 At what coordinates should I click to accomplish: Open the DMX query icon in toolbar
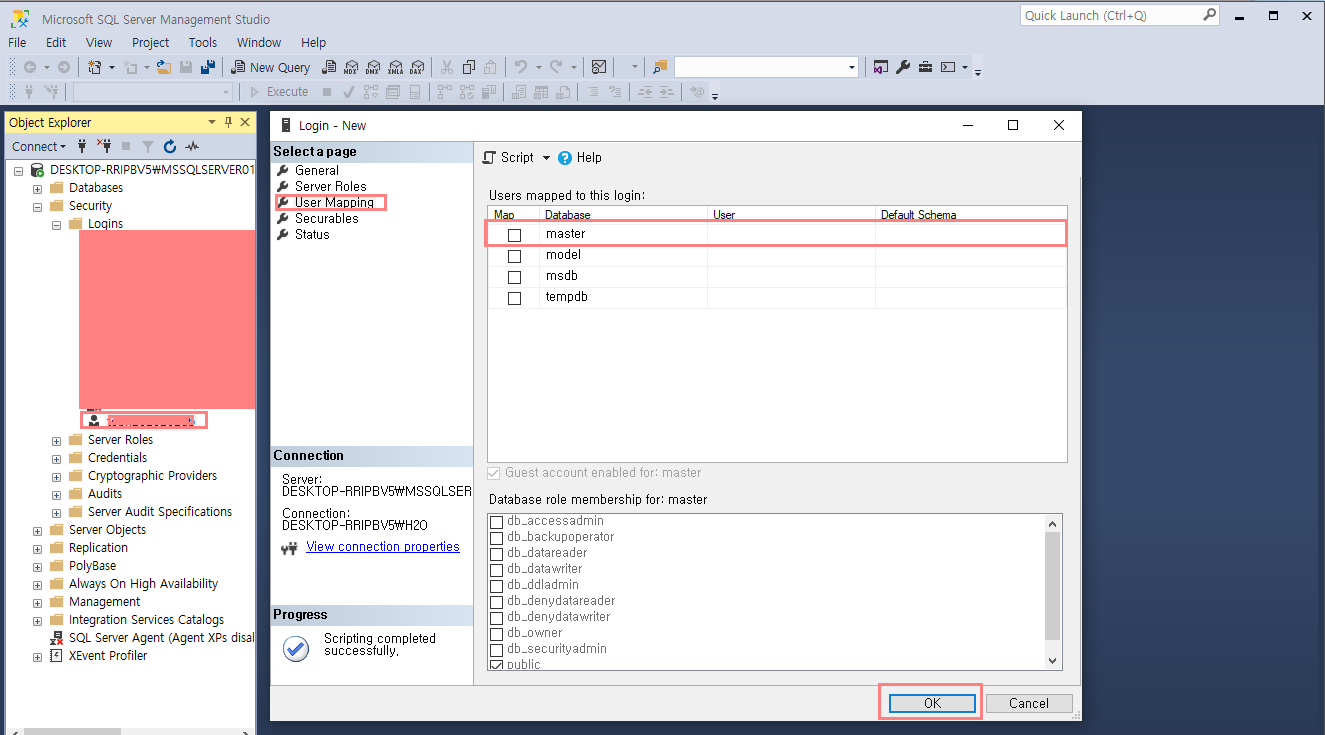click(x=373, y=67)
